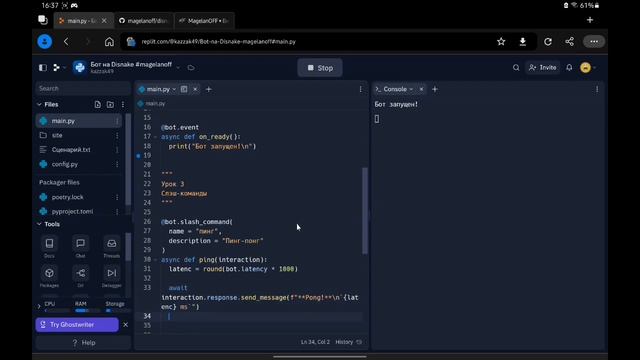This screenshot has width=640, height=360.
Task: Open options menu for main.py row
Action: [117, 121]
